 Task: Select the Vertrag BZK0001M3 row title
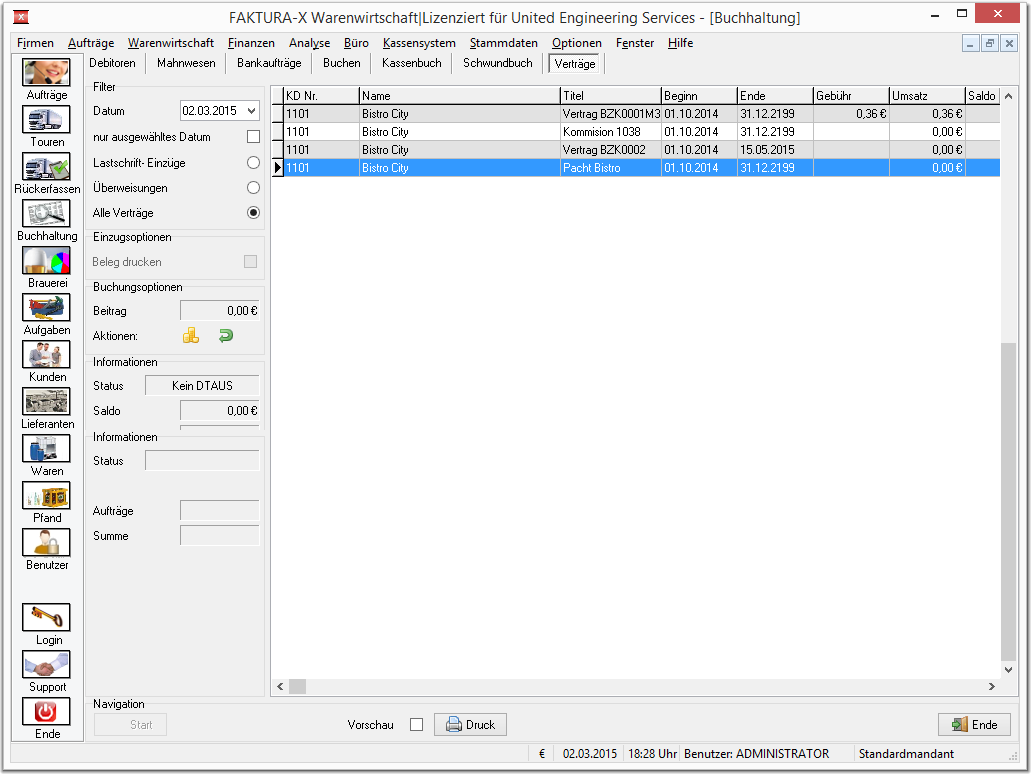(x=611, y=114)
